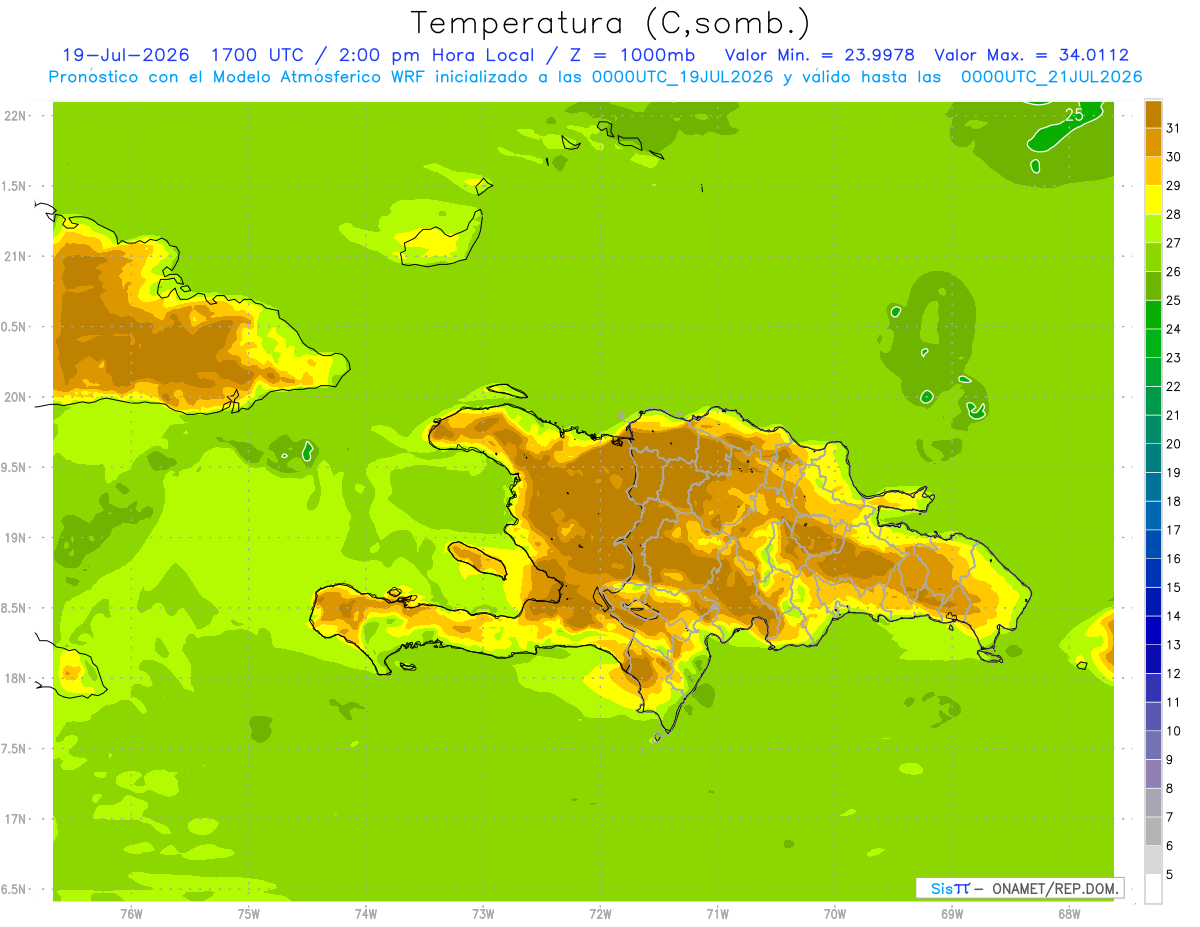This screenshot has width=1200, height=927.
Task: Click the "30" legend value
Action: tap(1174, 157)
